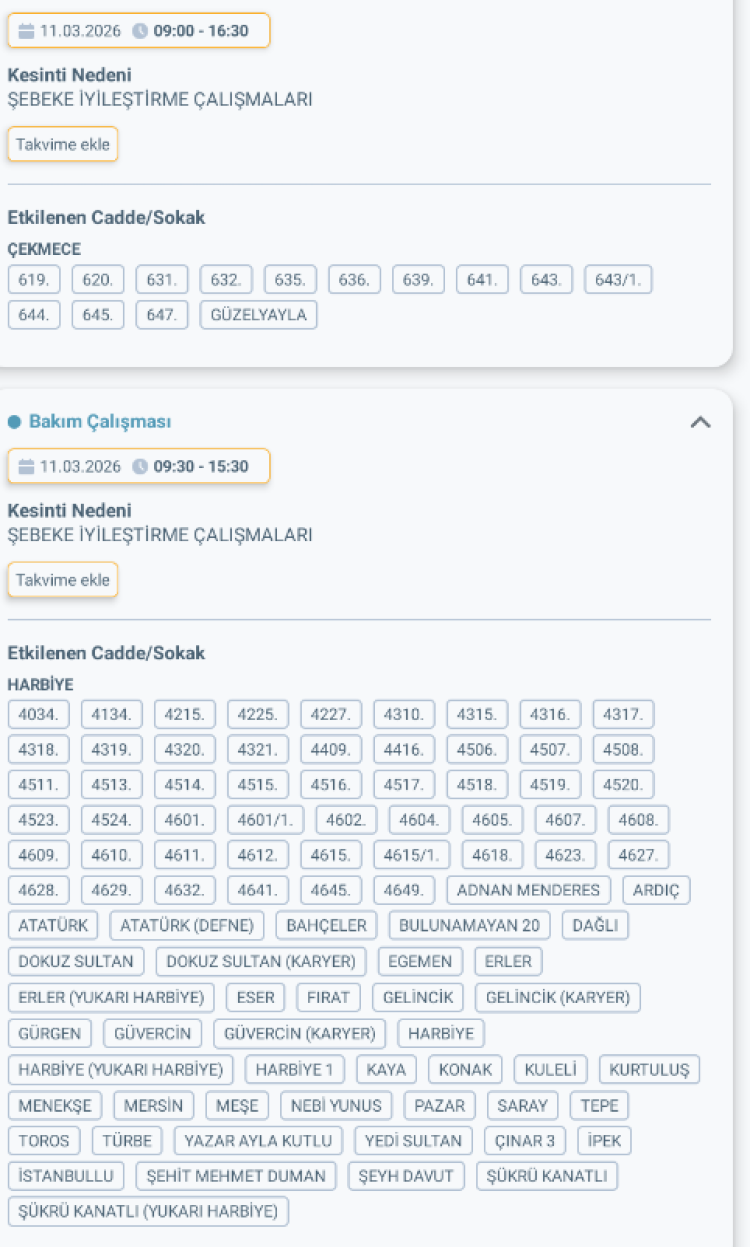
Task: Collapse the Bakım Çalışması outage card
Action: [x=701, y=422]
